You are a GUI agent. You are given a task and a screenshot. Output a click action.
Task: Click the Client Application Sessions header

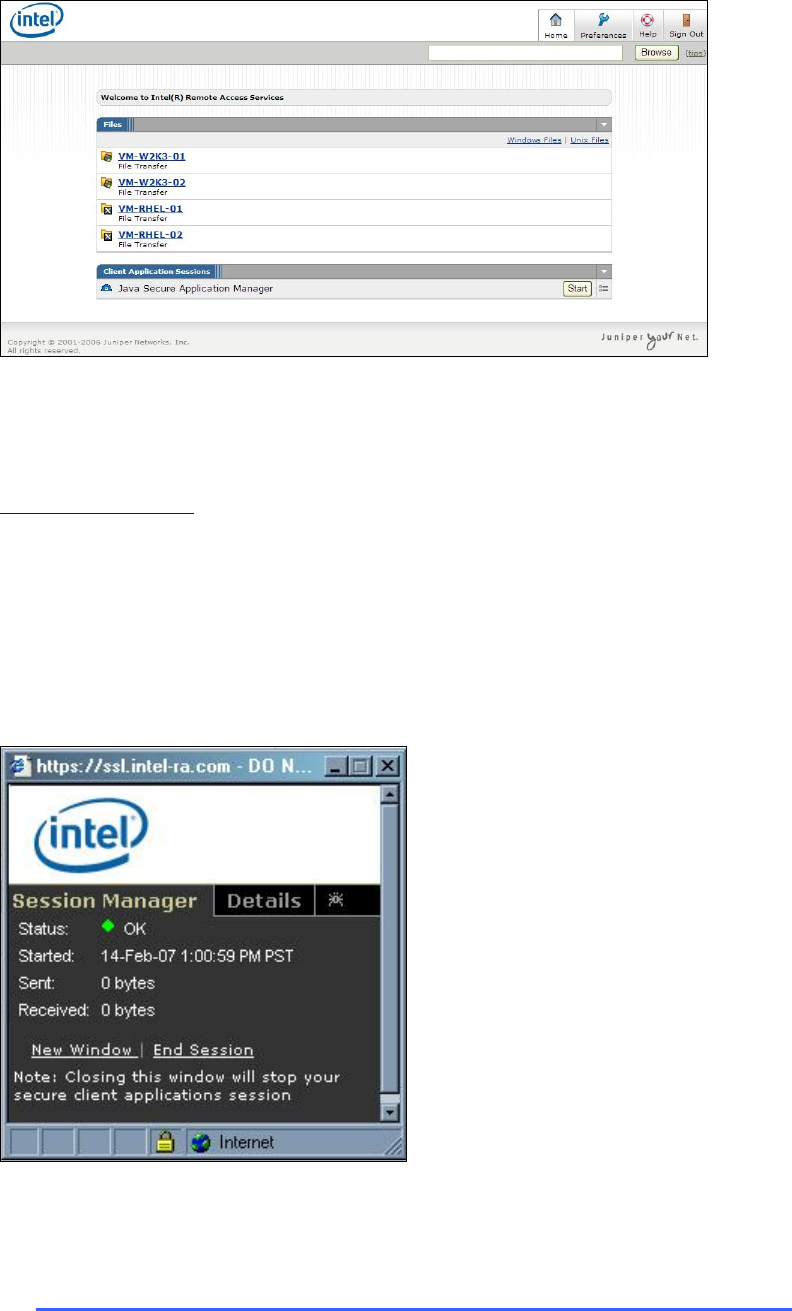(x=354, y=271)
